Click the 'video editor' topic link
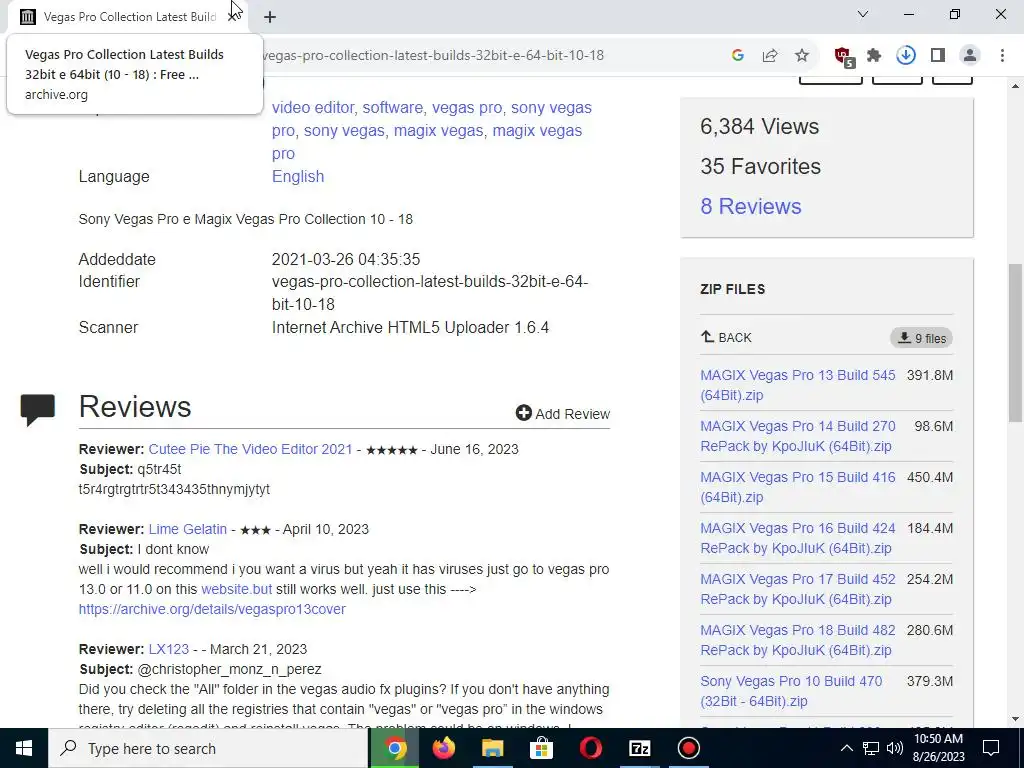 click(x=313, y=108)
